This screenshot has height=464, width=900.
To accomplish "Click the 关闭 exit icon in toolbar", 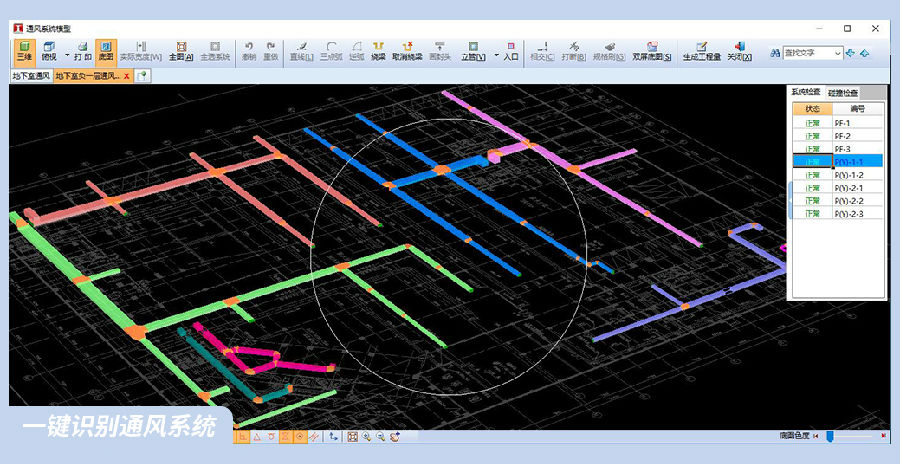I will (739, 51).
